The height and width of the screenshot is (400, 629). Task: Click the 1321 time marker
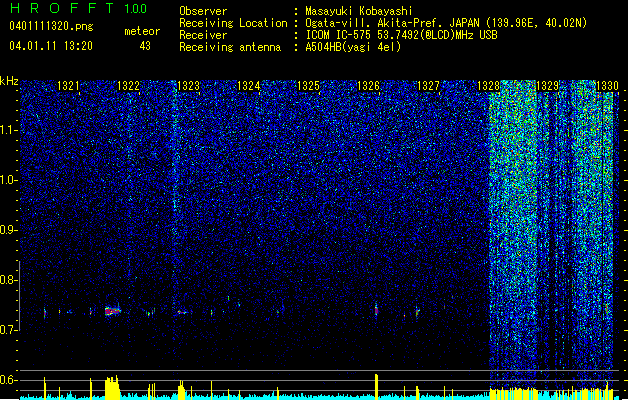68,86
